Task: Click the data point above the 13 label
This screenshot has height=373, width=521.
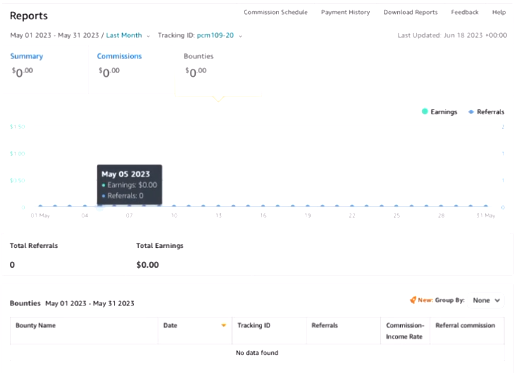Action: [x=218, y=206]
